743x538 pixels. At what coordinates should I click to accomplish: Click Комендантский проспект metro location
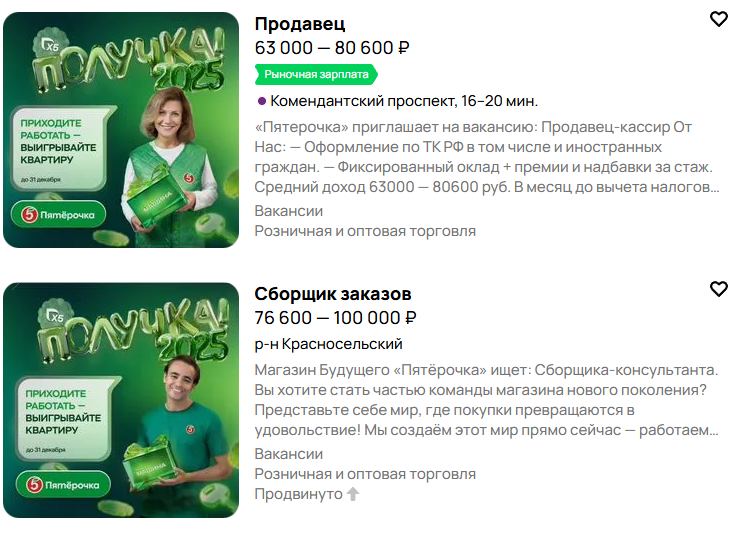(x=404, y=101)
